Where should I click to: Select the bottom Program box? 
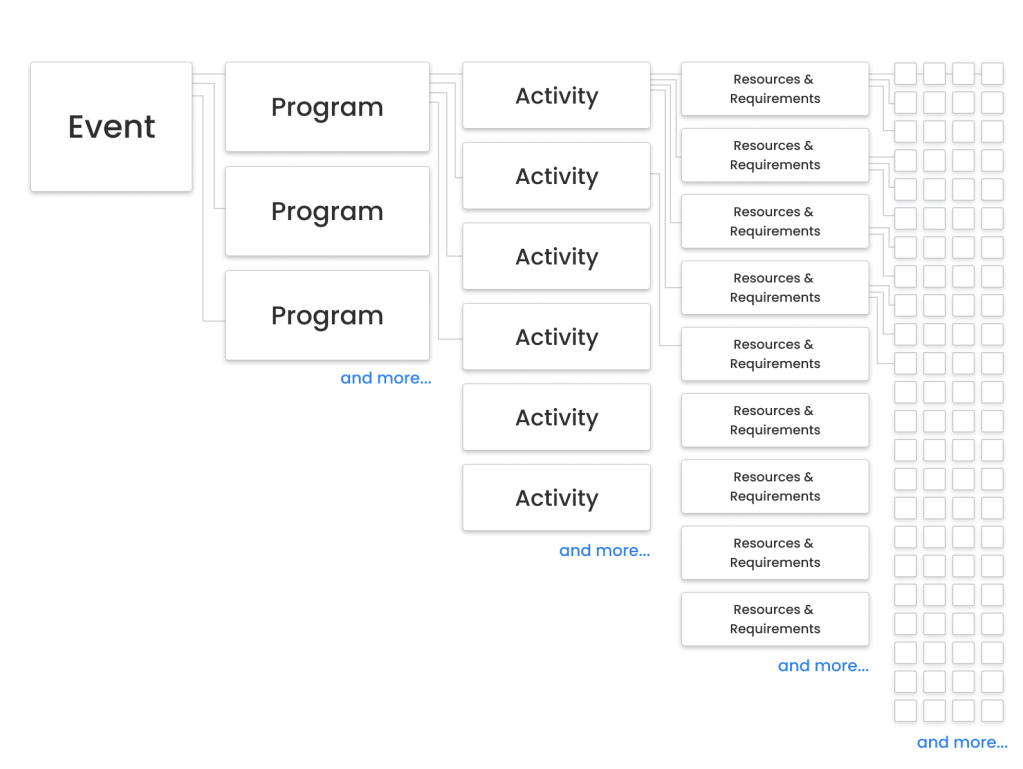327,315
